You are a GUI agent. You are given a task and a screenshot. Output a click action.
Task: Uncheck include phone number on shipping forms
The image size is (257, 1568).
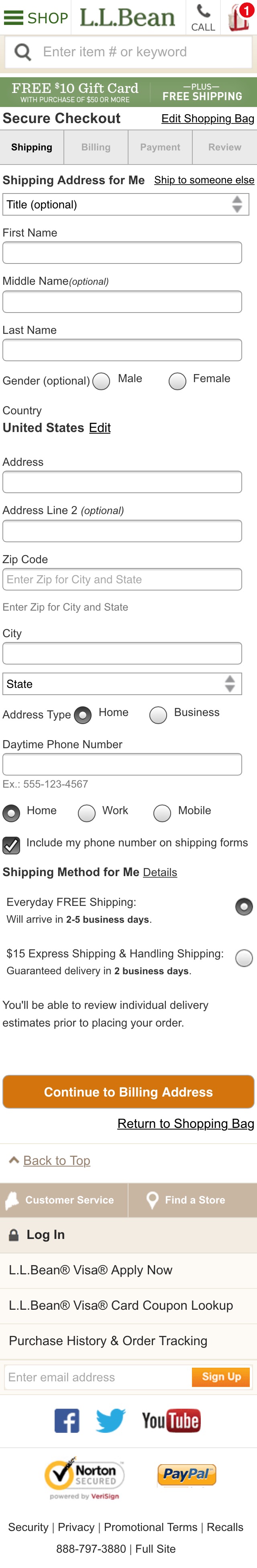pyautogui.click(x=11, y=845)
